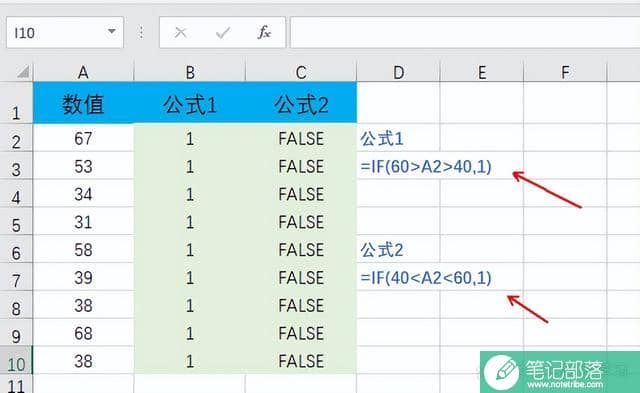Select row 5 header
Viewport: 640px width, 393px height.
click(x=16, y=221)
